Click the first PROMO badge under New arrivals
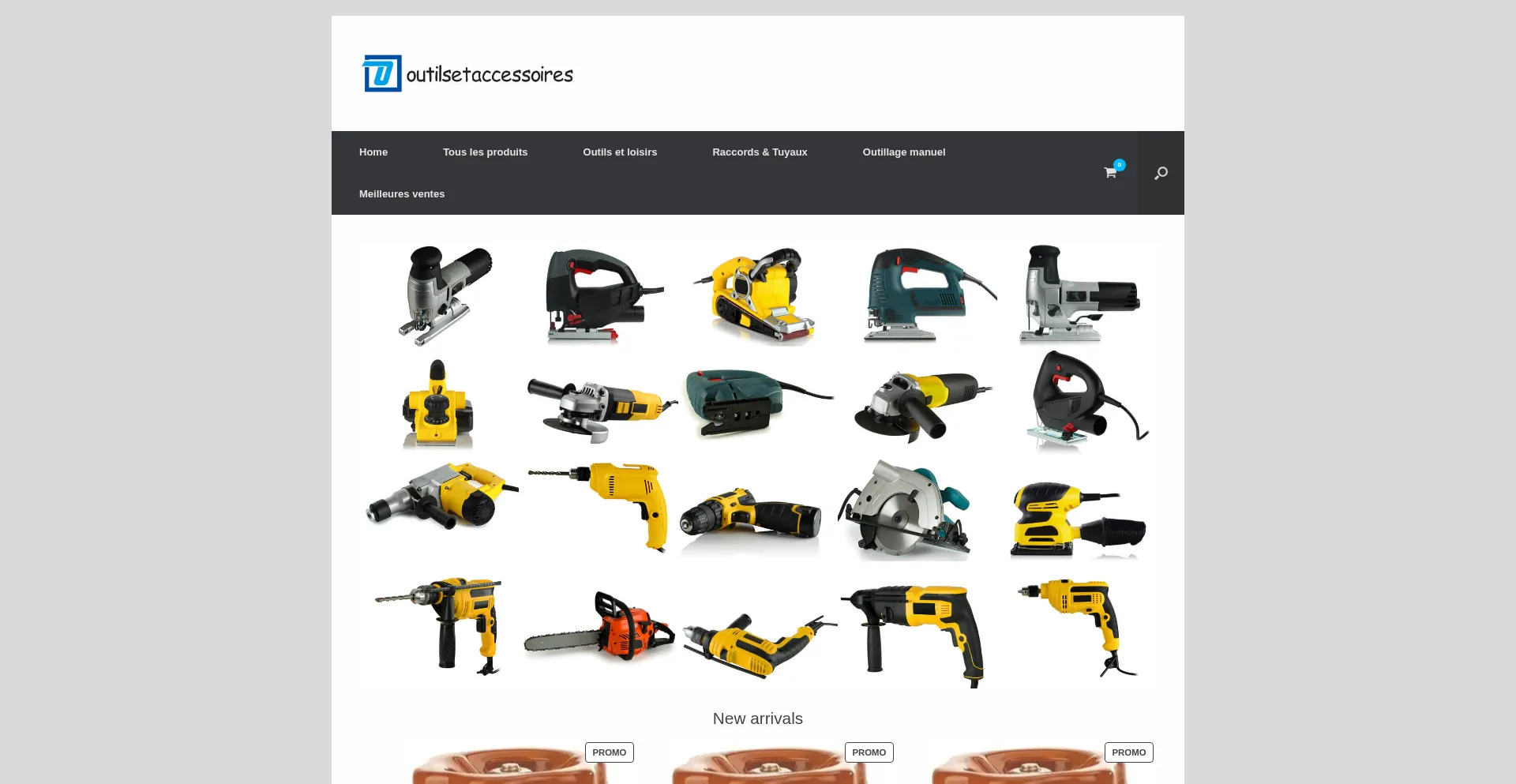Screen dimensions: 1516x784 point(609,752)
